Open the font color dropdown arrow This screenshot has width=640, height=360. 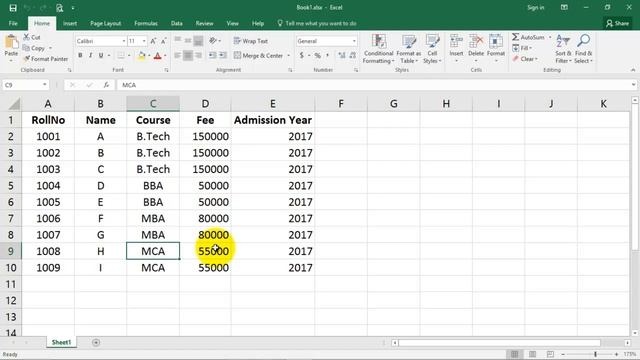click(165, 56)
